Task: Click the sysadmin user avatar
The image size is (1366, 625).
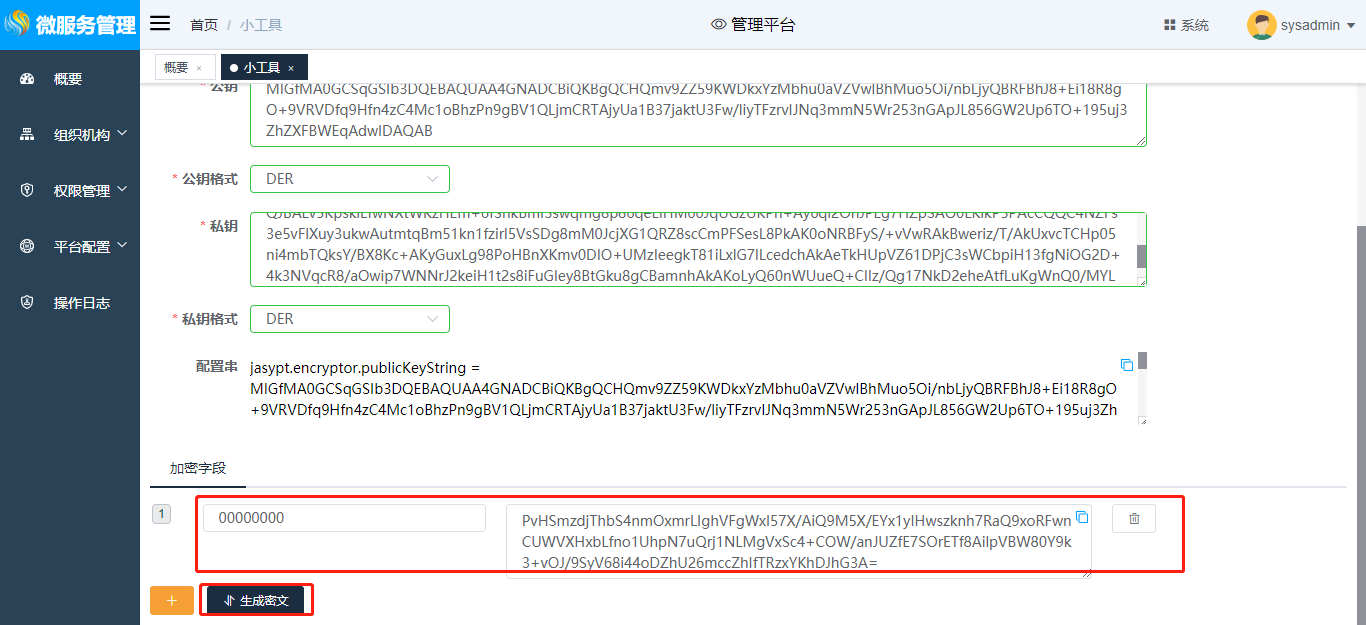Action: (x=1261, y=25)
